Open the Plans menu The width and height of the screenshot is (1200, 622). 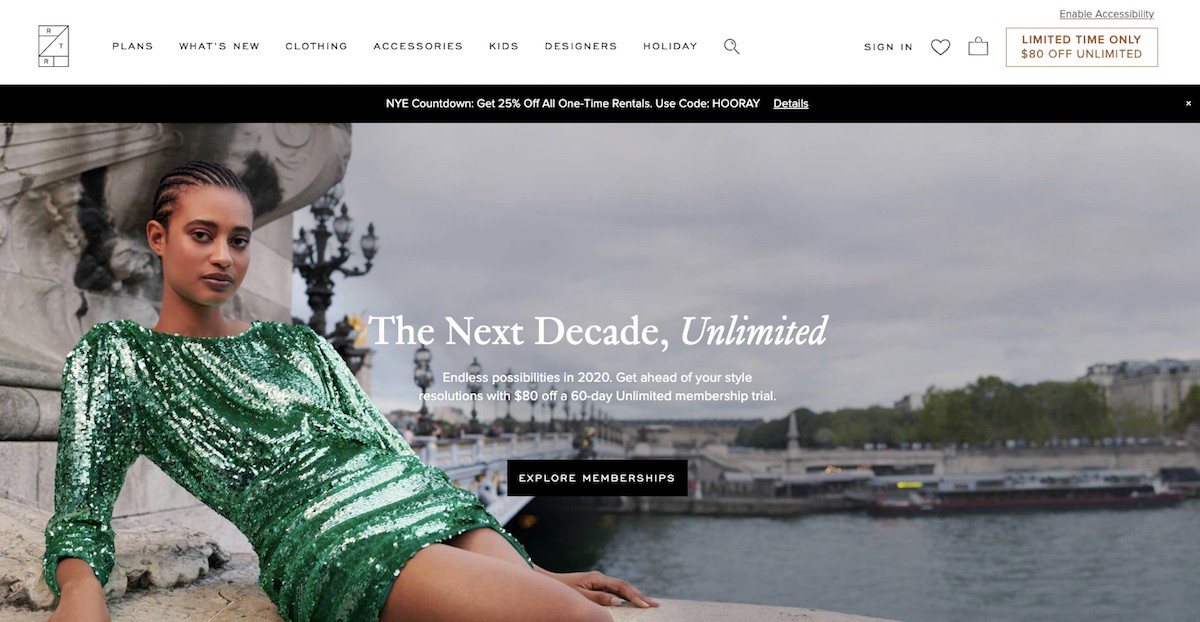[x=133, y=46]
